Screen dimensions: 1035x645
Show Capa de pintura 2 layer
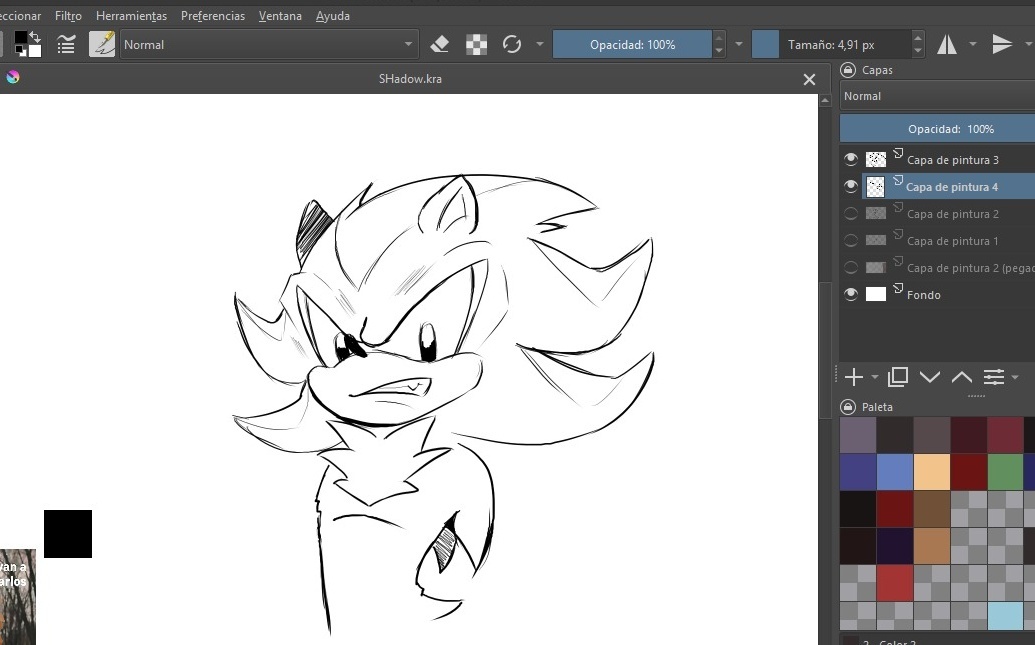click(x=851, y=213)
